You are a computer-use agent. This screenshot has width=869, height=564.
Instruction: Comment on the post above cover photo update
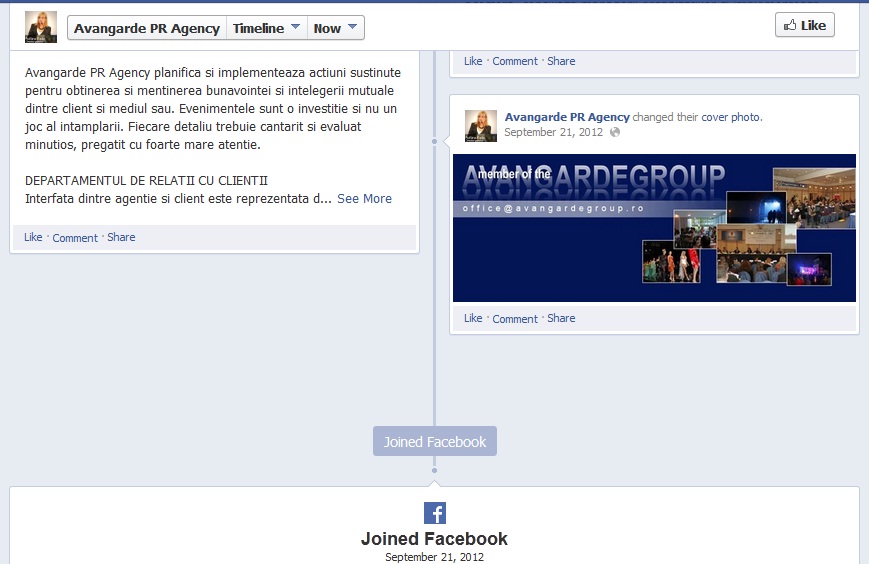click(515, 61)
